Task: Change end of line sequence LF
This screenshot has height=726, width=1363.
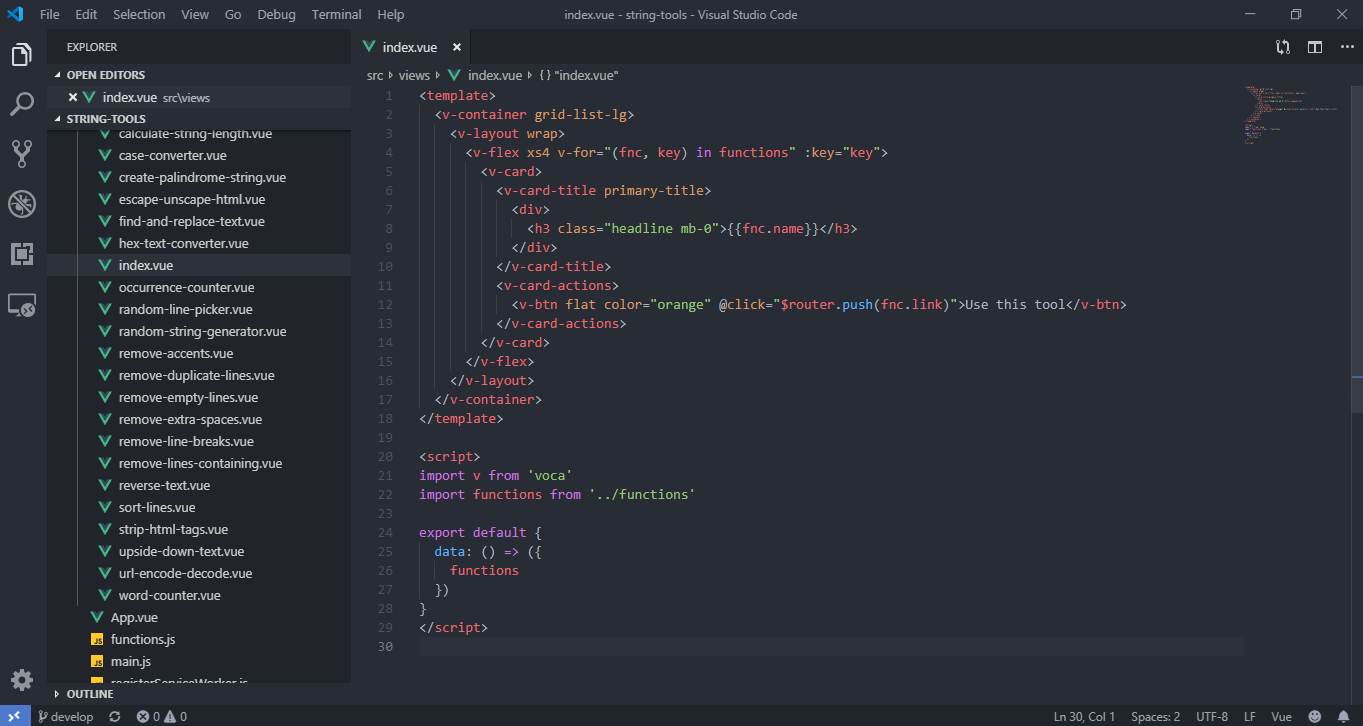Action: (1250, 716)
